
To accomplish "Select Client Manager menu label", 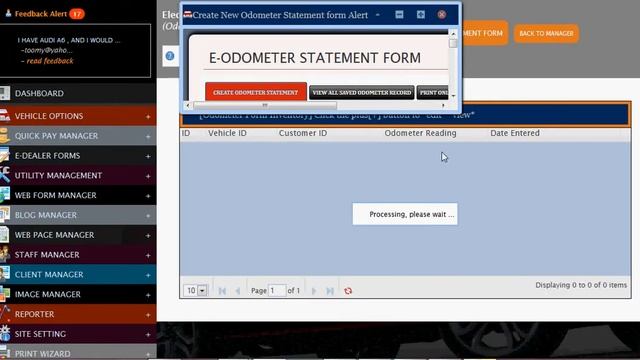I will 49,274.
